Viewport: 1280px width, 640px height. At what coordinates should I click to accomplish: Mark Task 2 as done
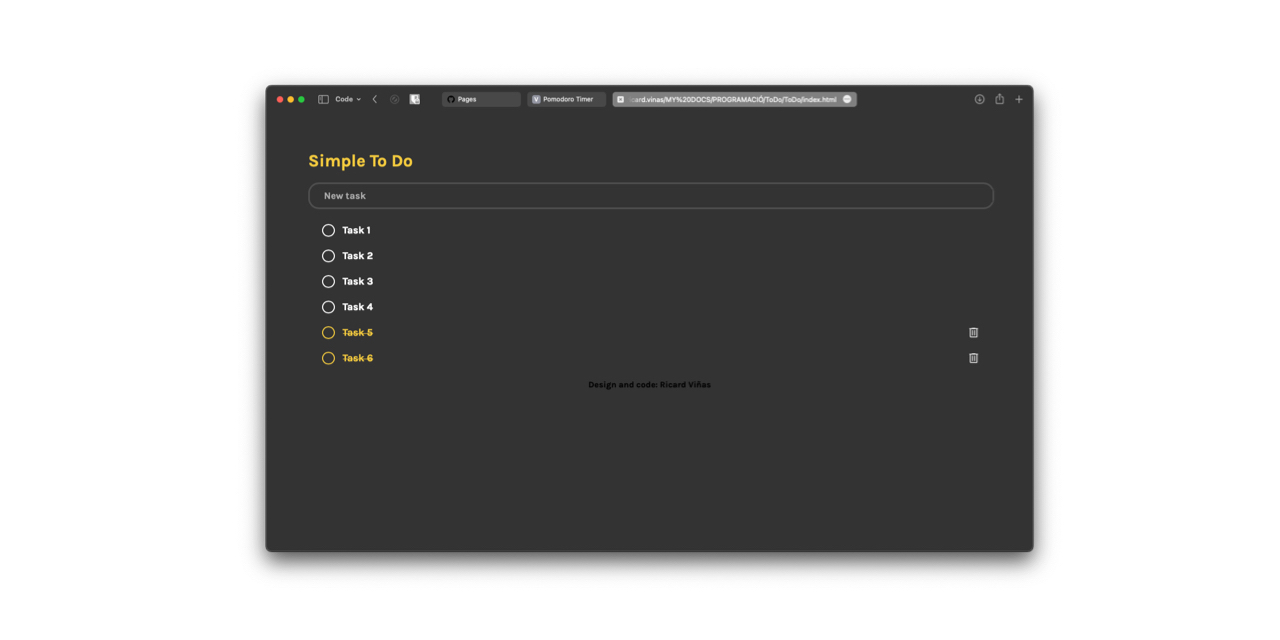click(328, 255)
